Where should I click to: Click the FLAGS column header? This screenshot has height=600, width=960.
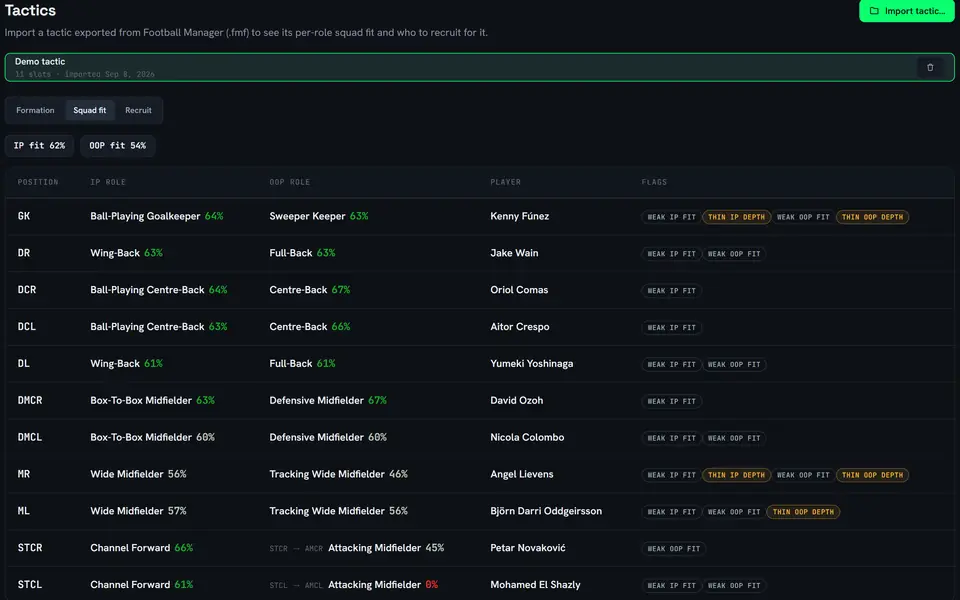(654, 182)
